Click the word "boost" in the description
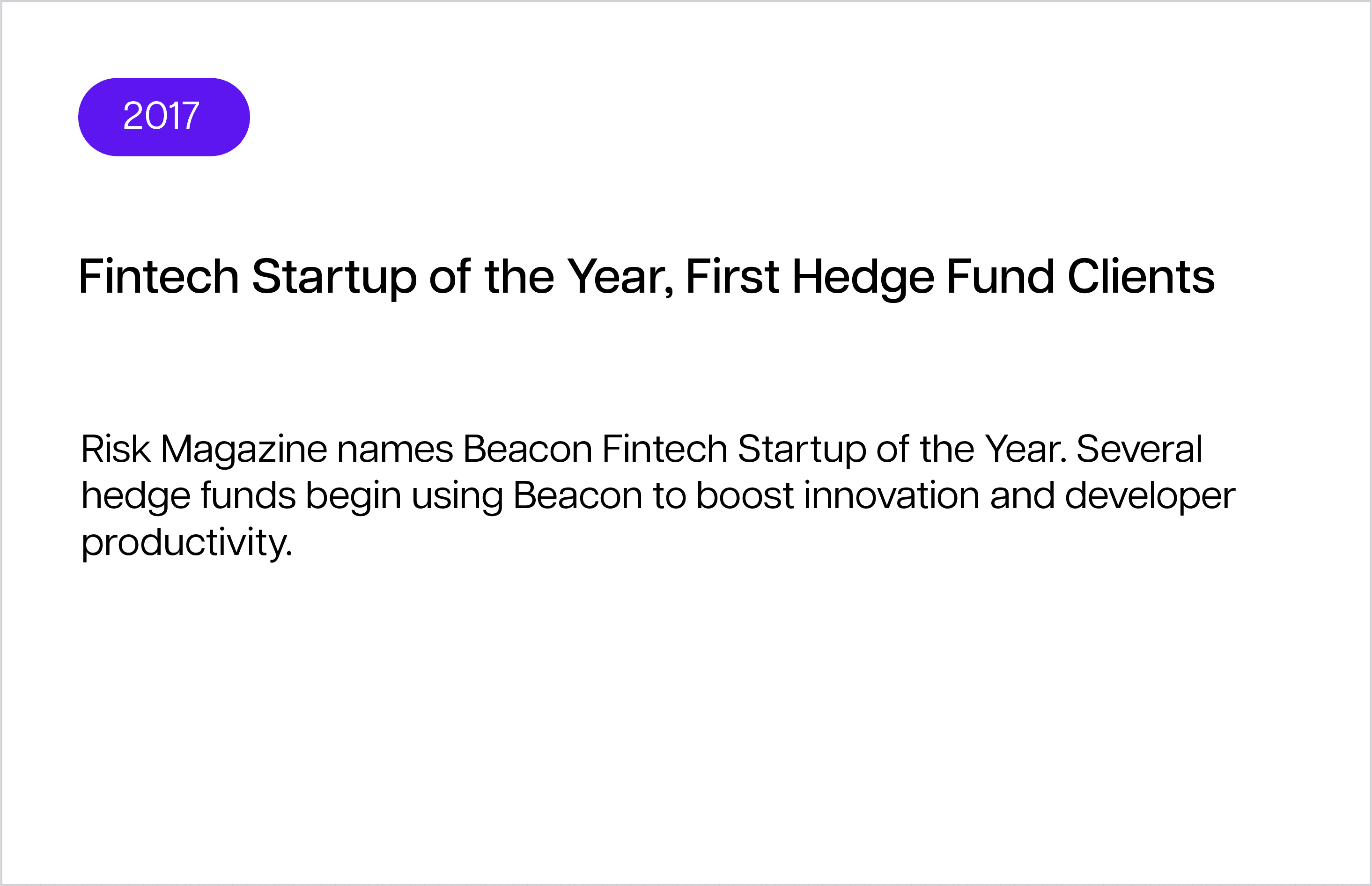The height and width of the screenshot is (886, 1372). pyautogui.click(x=745, y=495)
